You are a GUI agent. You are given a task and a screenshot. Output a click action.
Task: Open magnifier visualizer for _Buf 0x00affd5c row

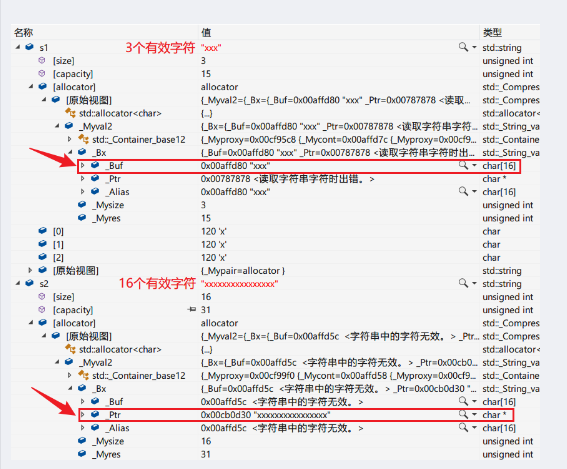click(463, 401)
